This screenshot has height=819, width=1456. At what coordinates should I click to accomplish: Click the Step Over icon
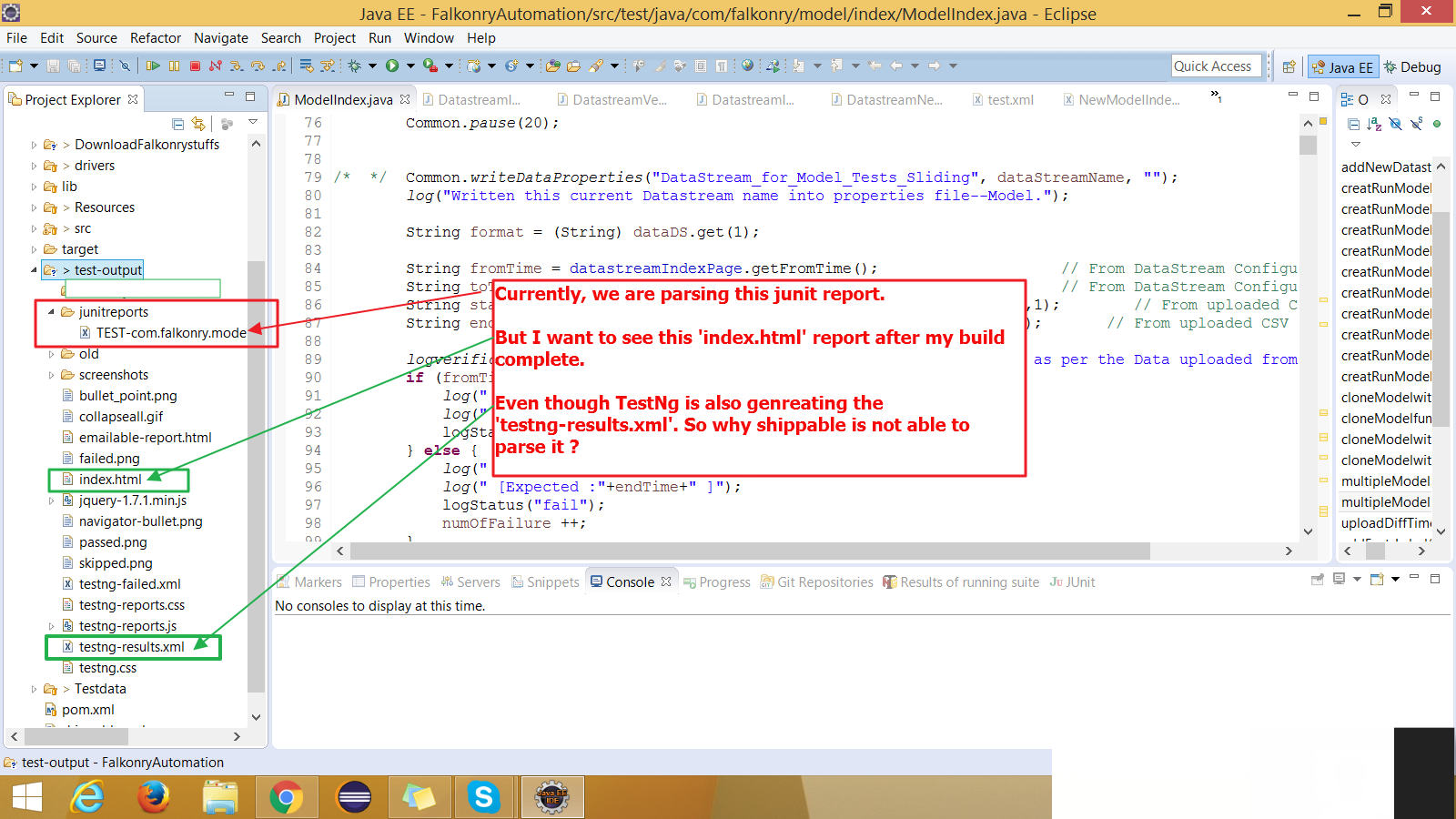point(258,66)
